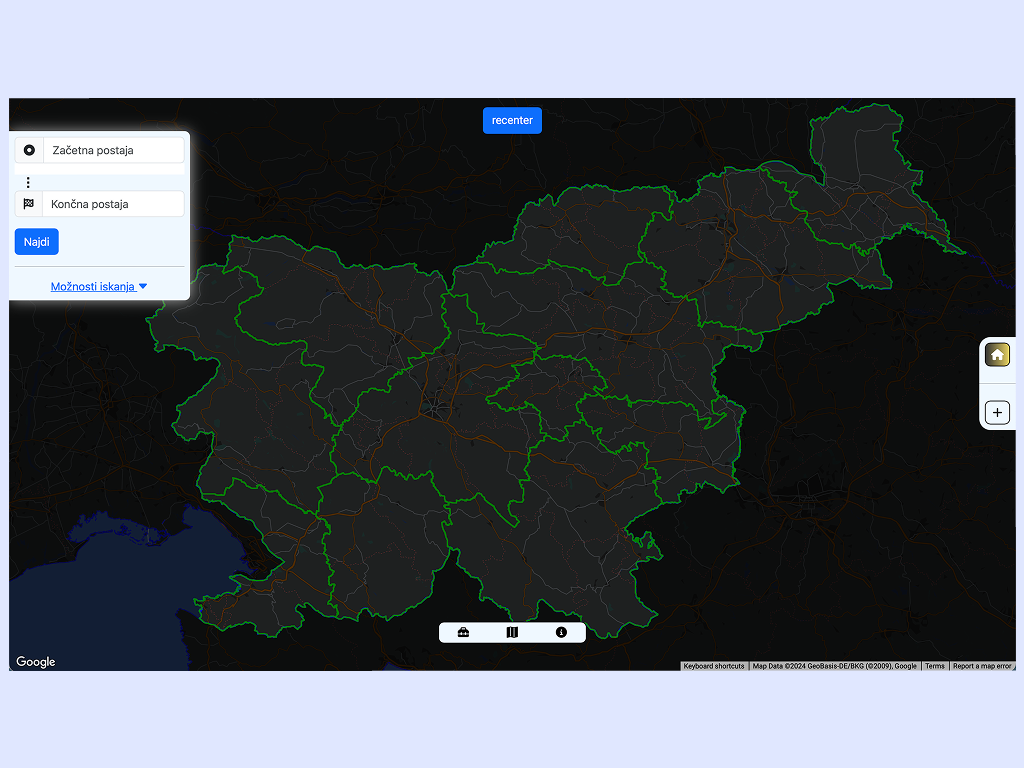Click the Google logo on the map
The height and width of the screenshot is (768, 1024).
[36, 662]
